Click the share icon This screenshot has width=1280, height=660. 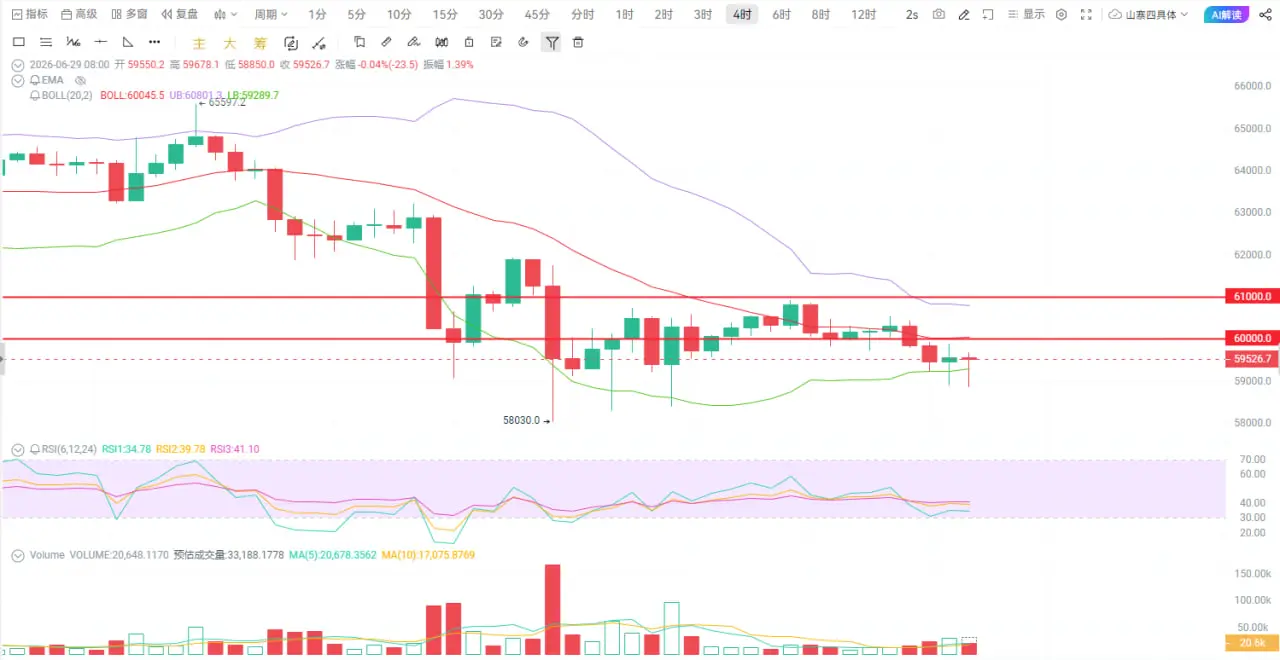[1264, 14]
